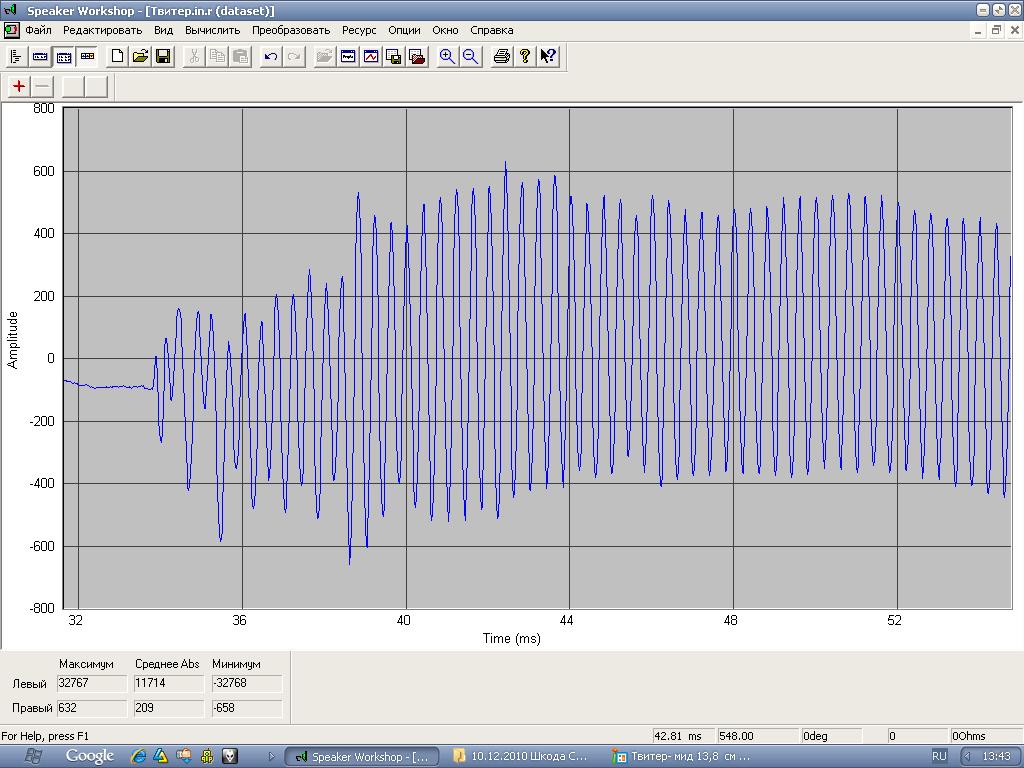This screenshot has width=1024, height=768.
Task: Click the Zoom Out magnifier icon
Action: (x=470, y=57)
